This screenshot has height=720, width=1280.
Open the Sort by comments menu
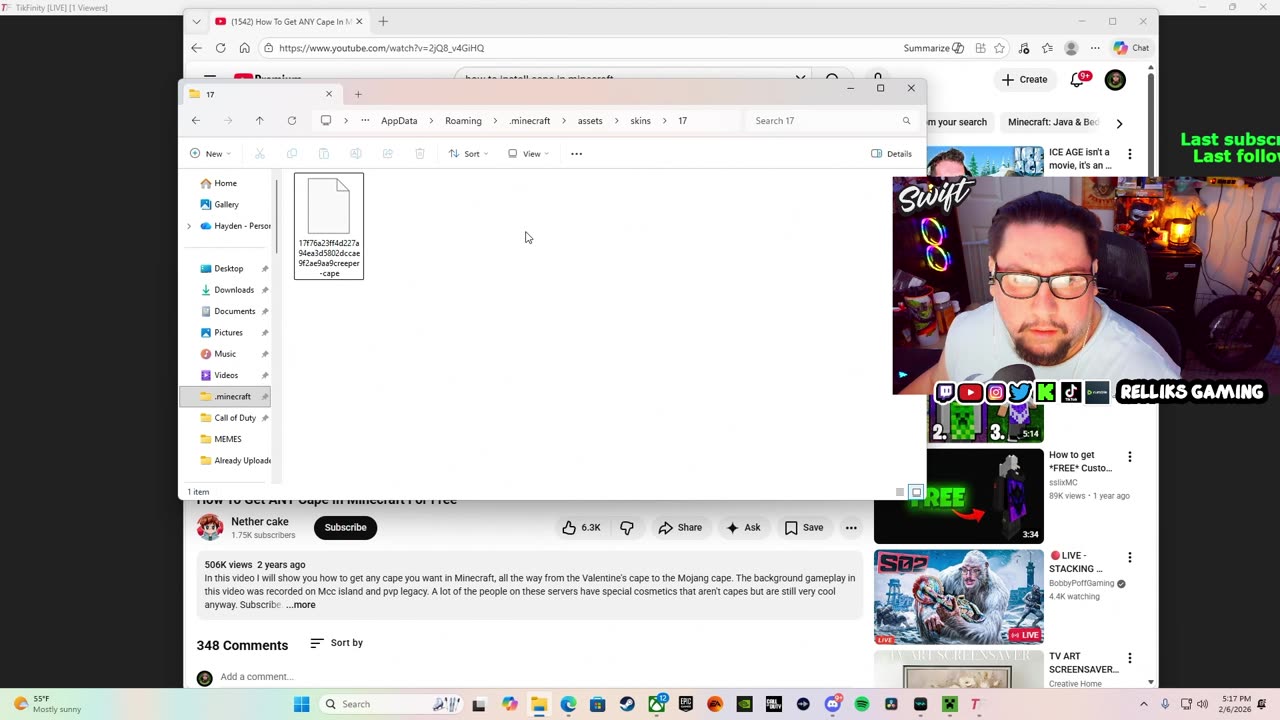tap(337, 643)
